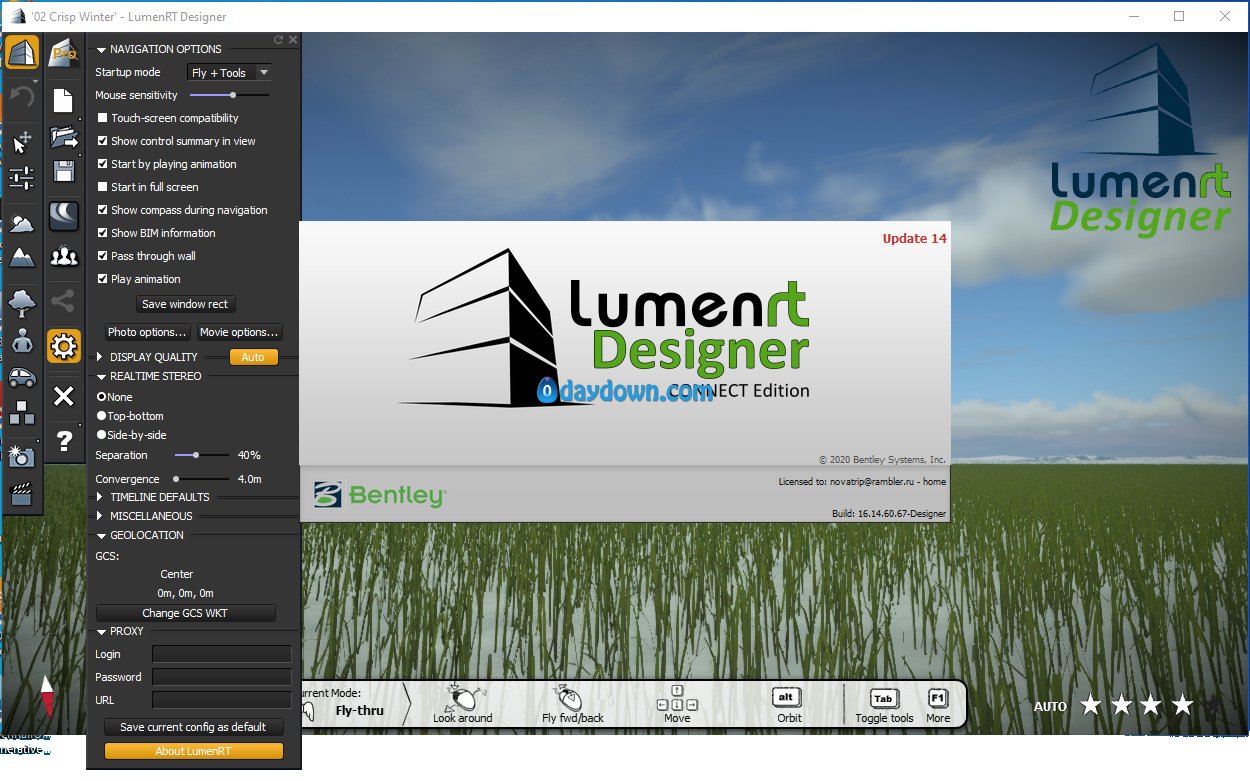1250x781 pixels.
Task: Click the small undock arrow in panel header
Action: point(279,40)
